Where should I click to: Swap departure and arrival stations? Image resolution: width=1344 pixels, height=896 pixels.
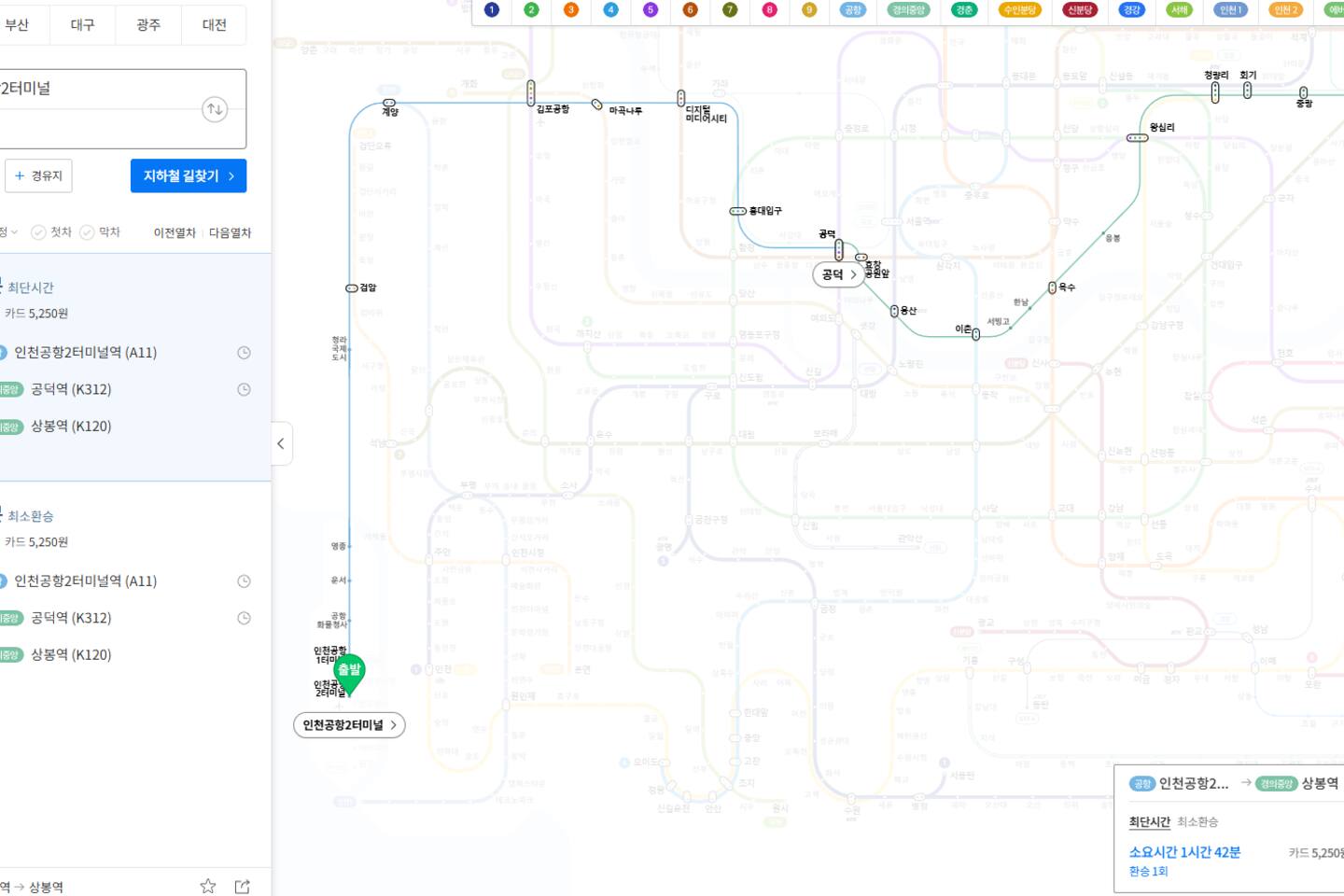[215, 109]
